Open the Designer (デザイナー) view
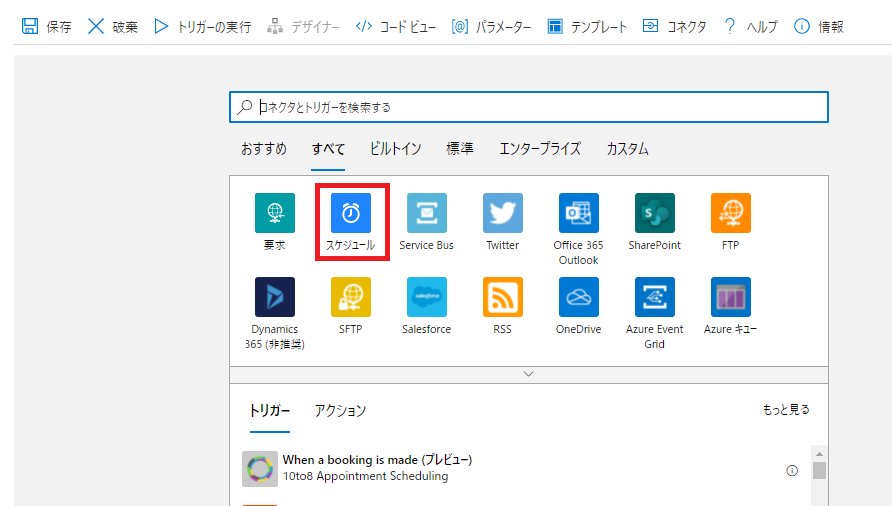This screenshot has width=892, height=506. 303,27
